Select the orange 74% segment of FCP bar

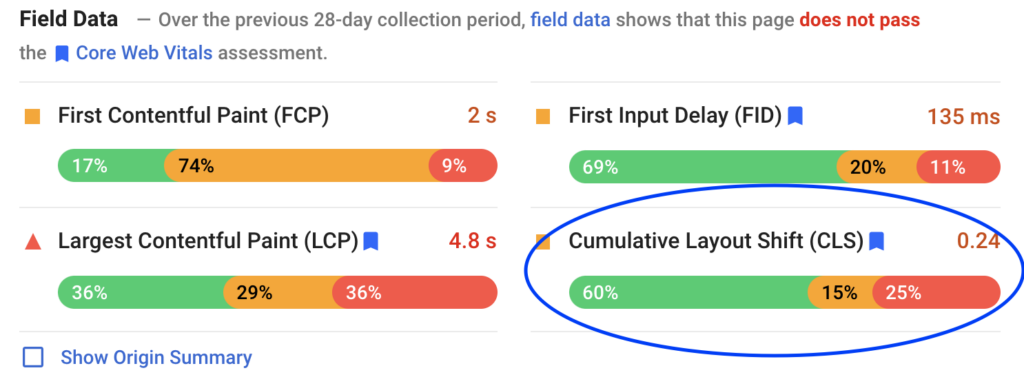[x=296, y=166]
